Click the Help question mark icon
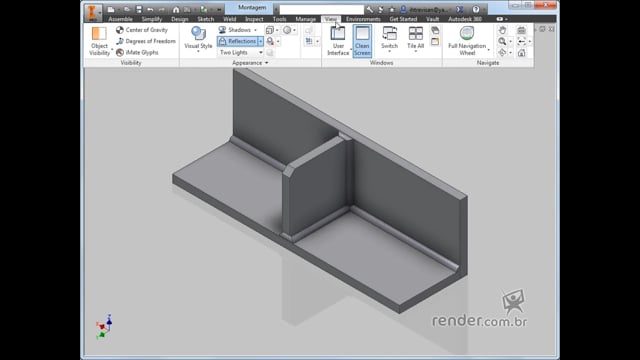Image resolution: width=640 pixels, height=360 pixels. (x=476, y=9)
